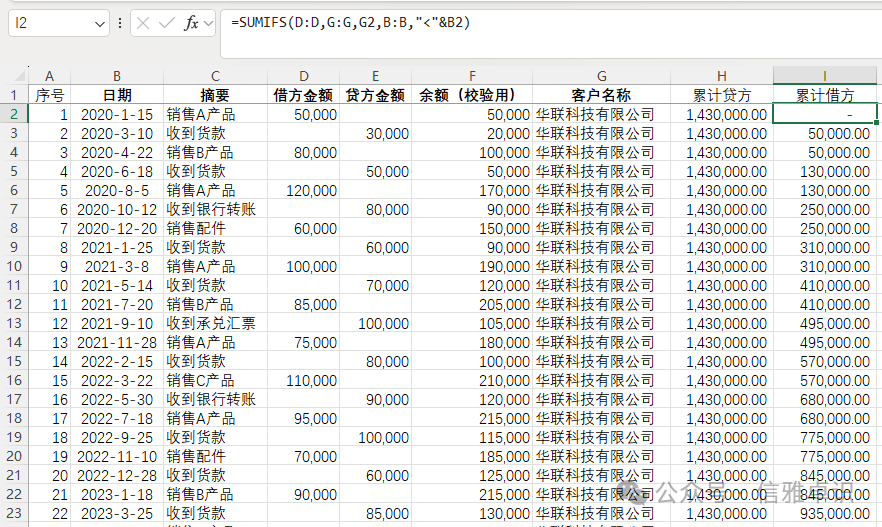The image size is (882, 527).
Task: Click the 余额（校验用） header cell
Action: click(472, 95)
